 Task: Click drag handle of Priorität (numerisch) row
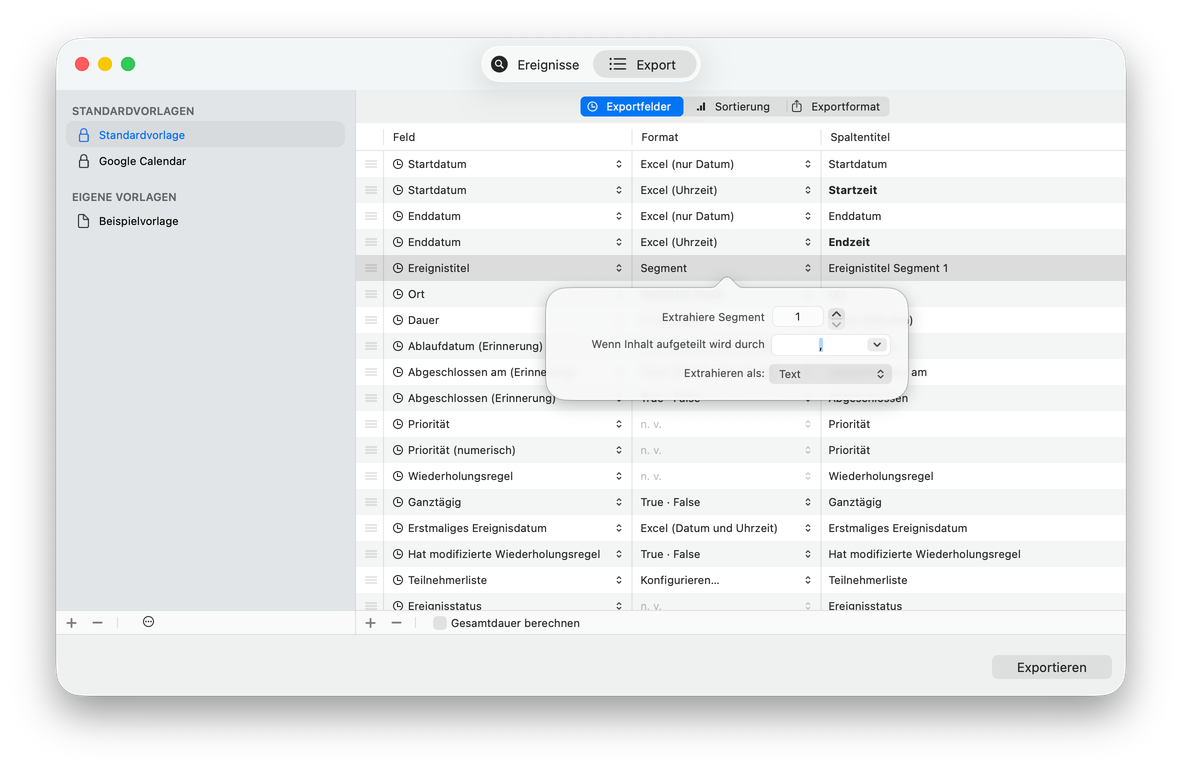371,450
